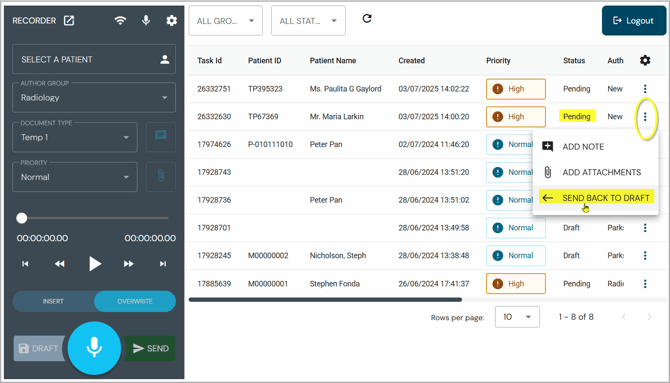Click the Select a Patient field
The width and height of the screenshot is (670, 383).
point(94,59)
